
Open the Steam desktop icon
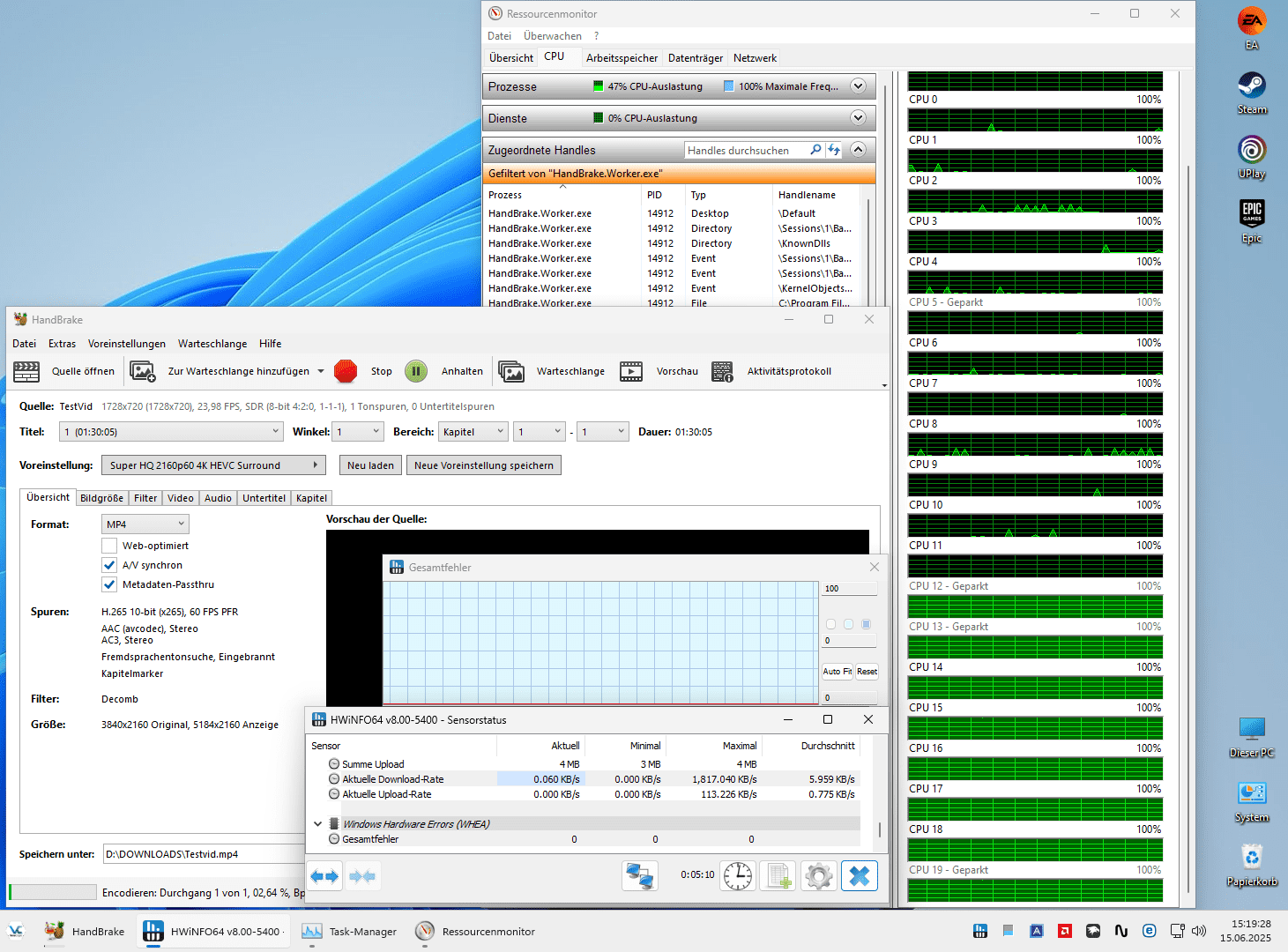click(x=1252, y=93)
